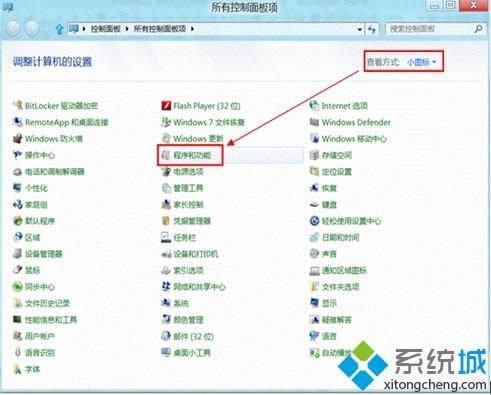Open the 显示 link

tap(329, 303)
